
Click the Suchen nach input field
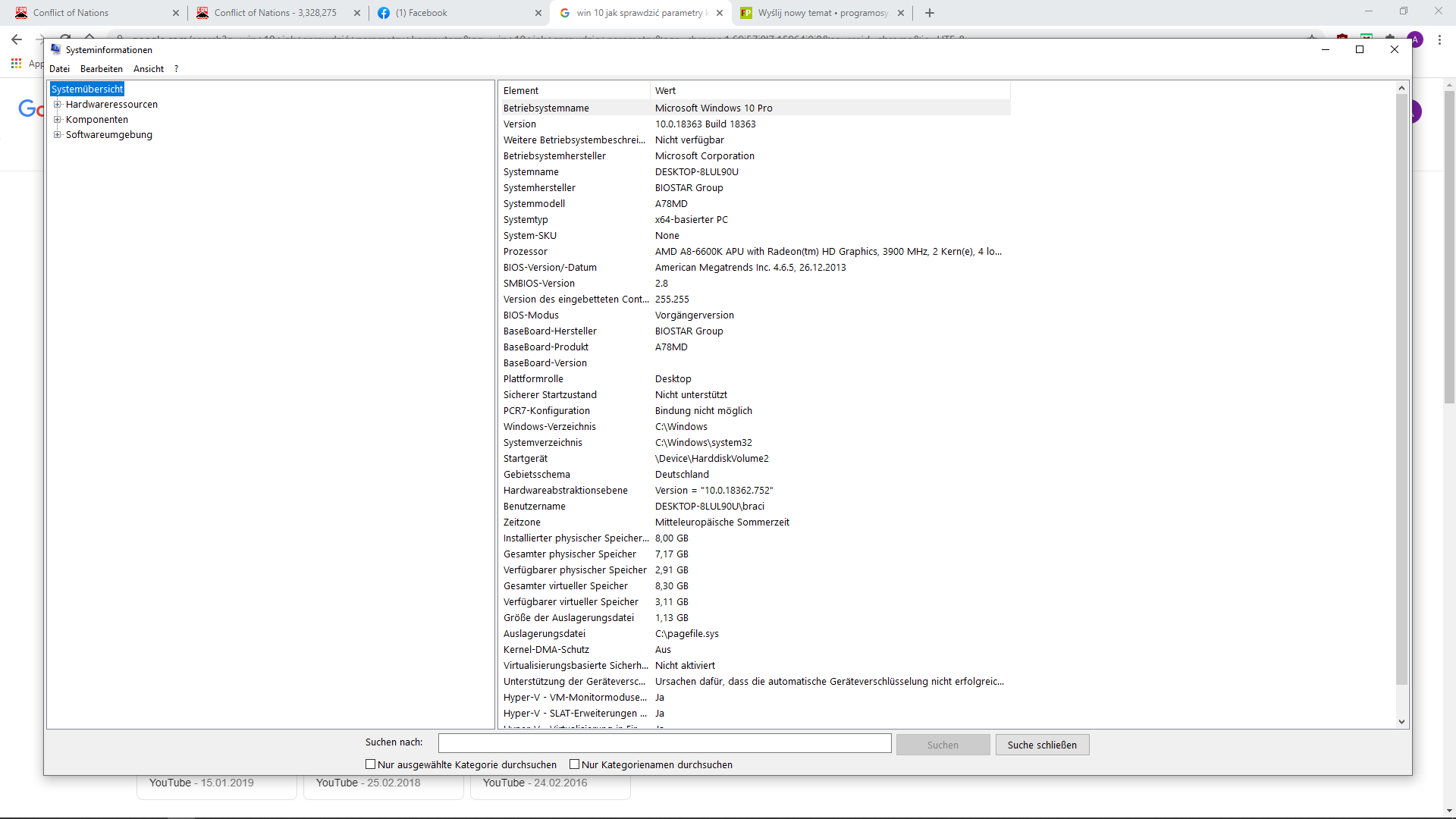(x=664, y=743)
